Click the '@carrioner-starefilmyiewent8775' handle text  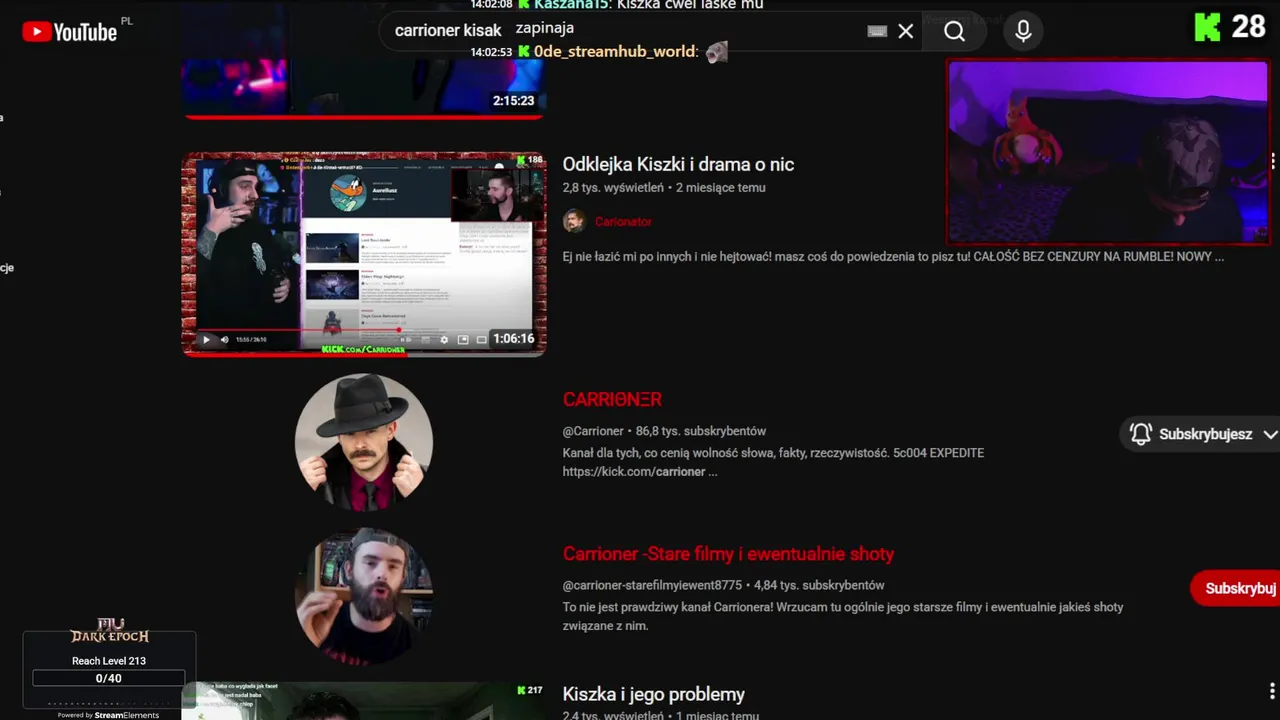tap(652, 585)
